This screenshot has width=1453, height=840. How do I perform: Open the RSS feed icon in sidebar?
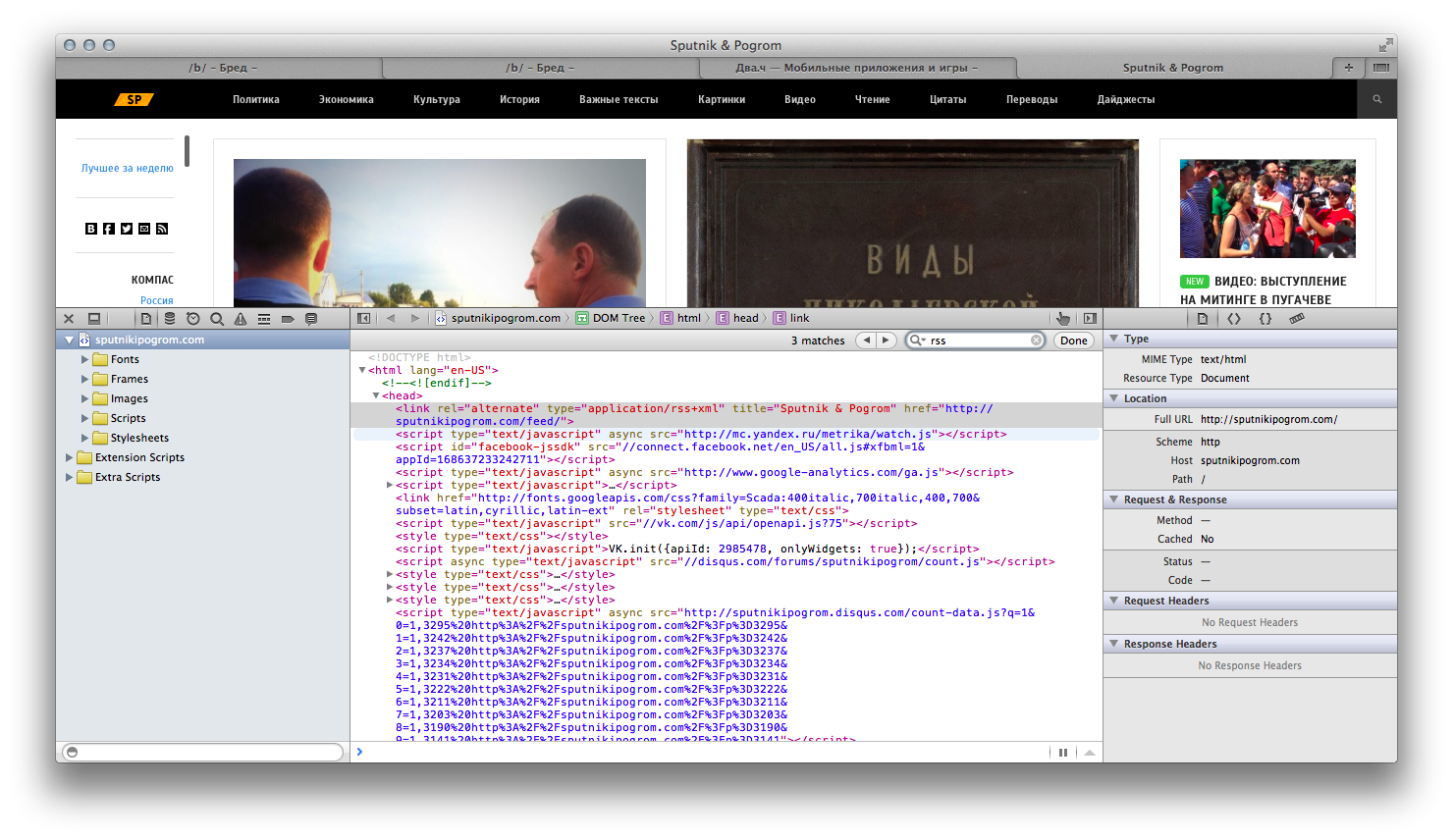[x=162, y=229]
